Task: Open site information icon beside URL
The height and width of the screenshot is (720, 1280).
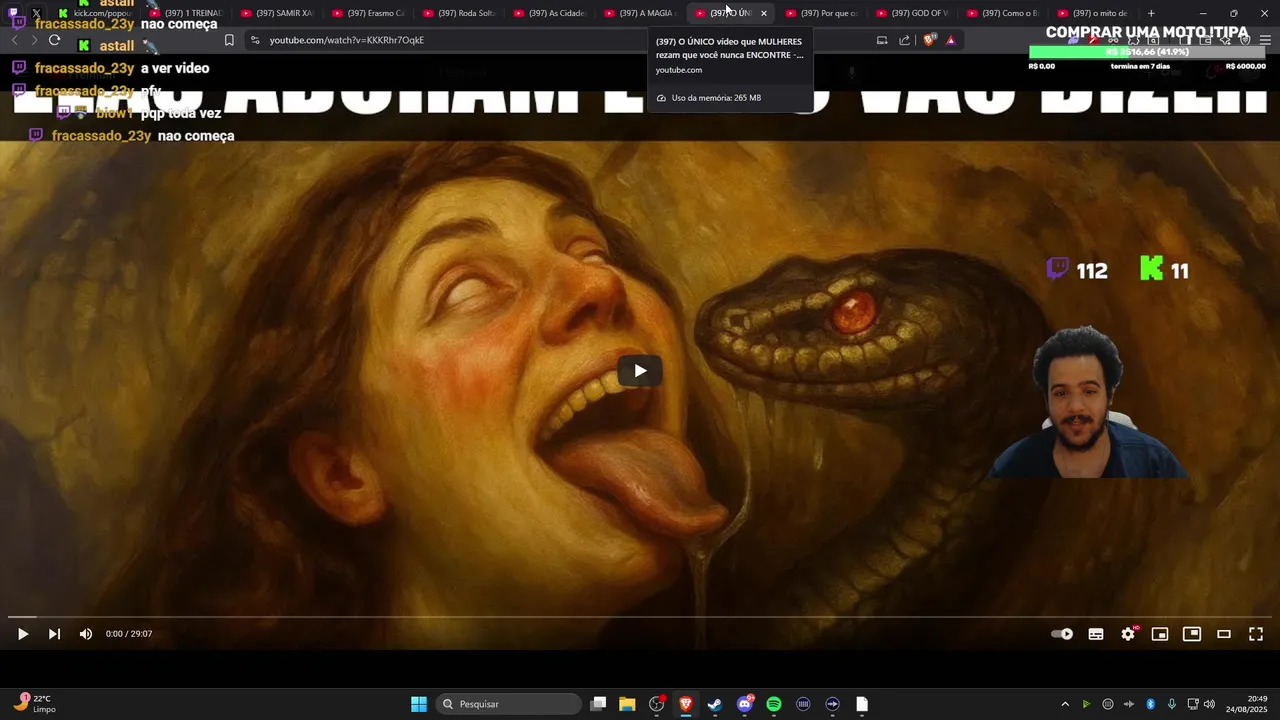Action: [255, 40]
